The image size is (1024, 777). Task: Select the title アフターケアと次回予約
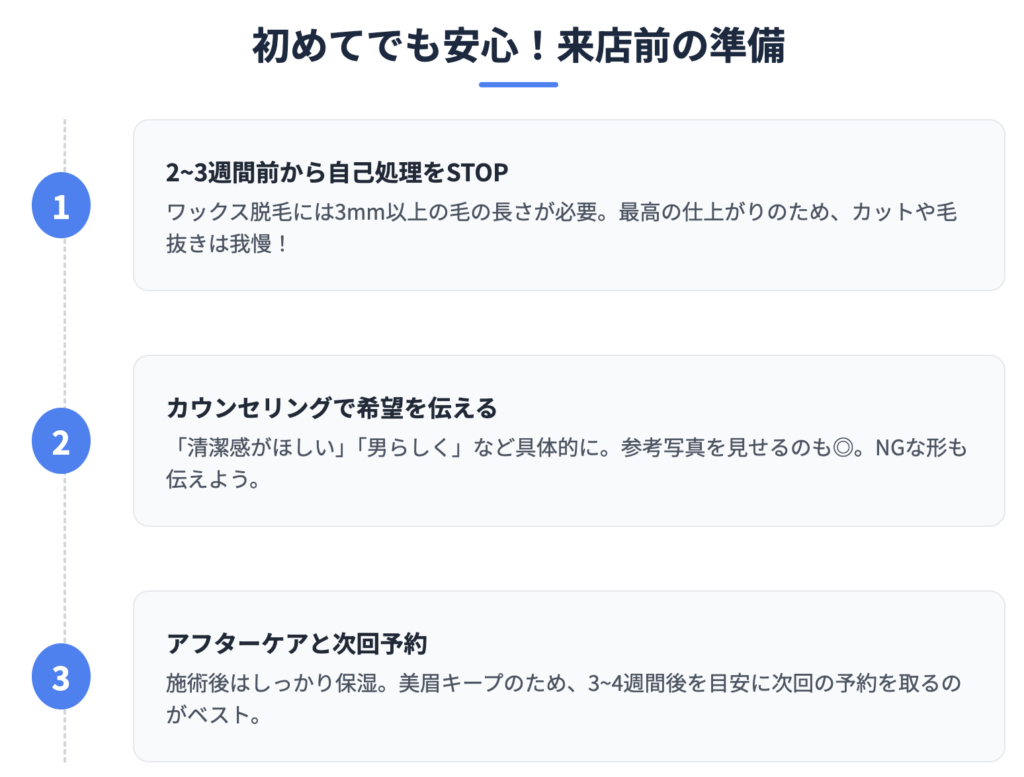coord(296,644)
